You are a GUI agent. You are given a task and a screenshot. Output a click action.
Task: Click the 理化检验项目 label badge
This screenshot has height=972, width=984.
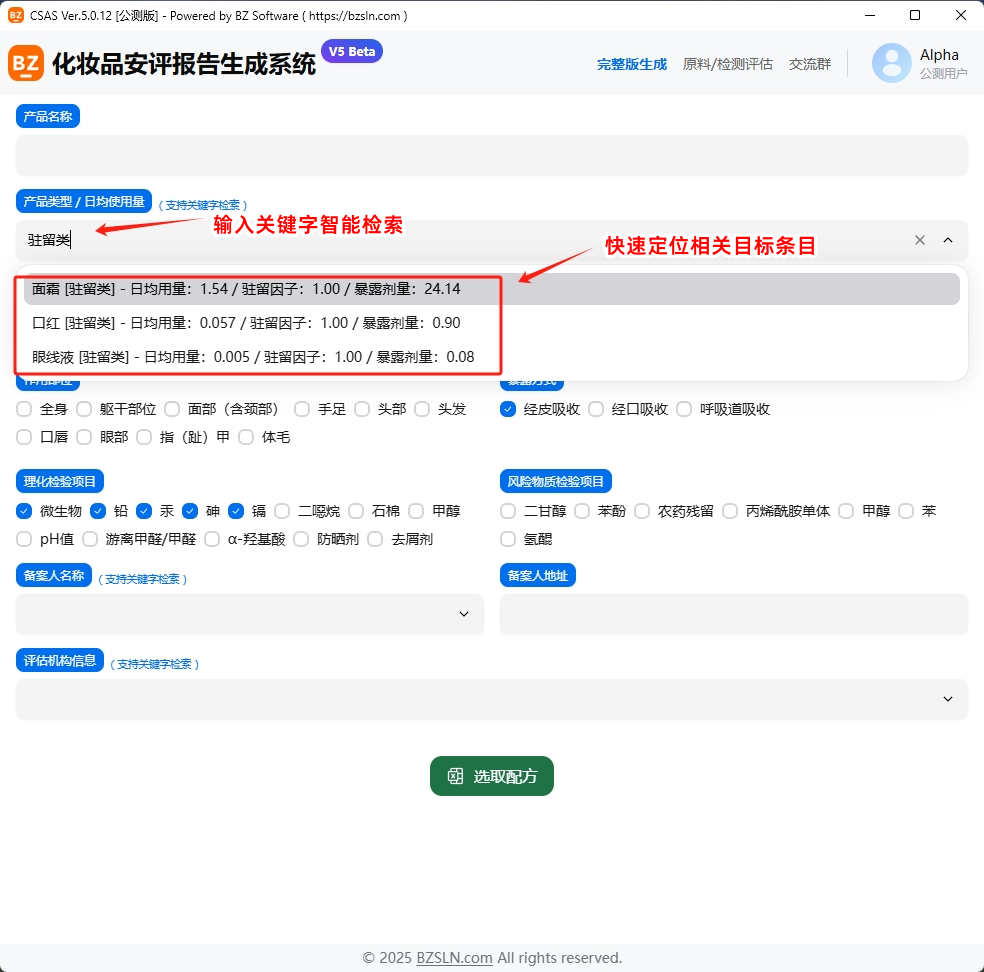(x=59, y=481)
